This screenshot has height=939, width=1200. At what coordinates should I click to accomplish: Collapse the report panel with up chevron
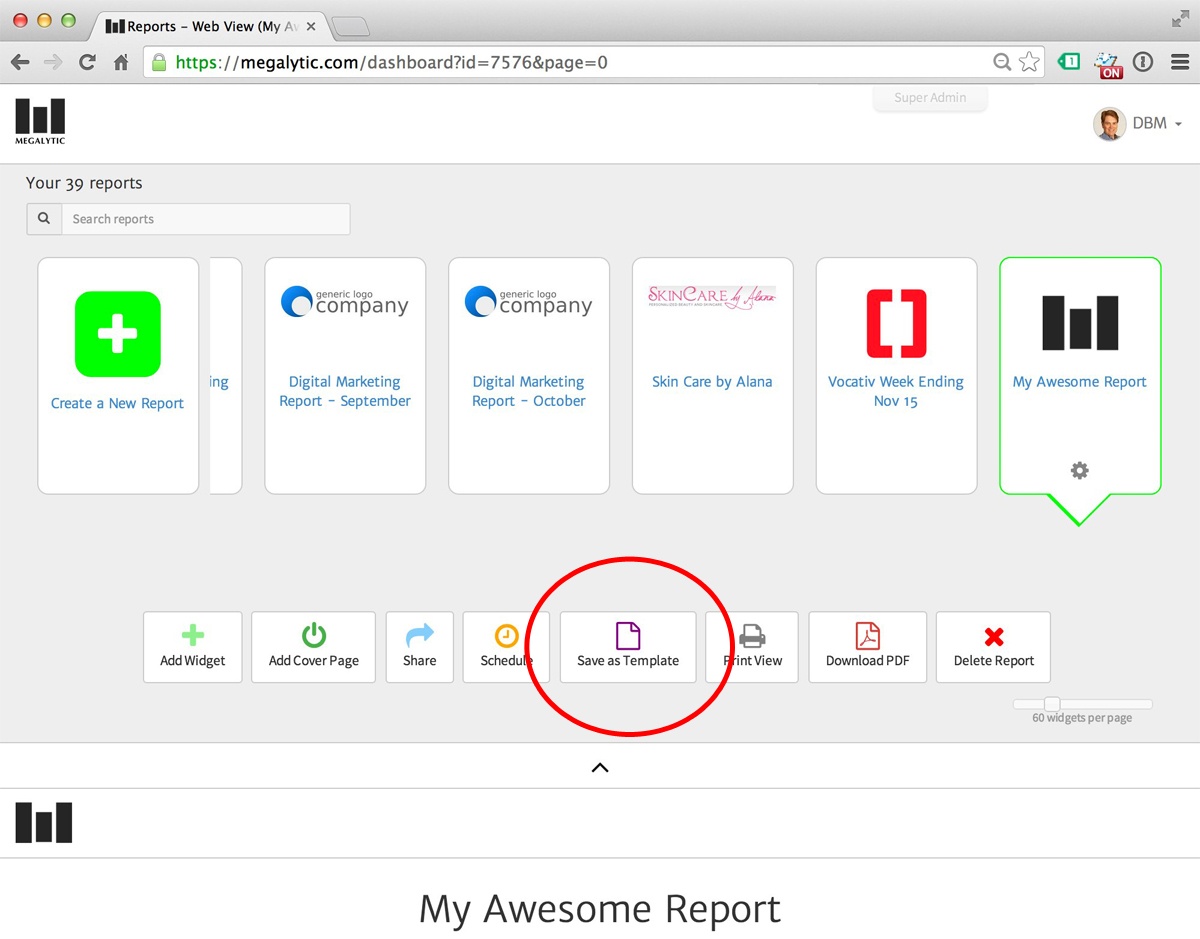click(x=600, y=767)
